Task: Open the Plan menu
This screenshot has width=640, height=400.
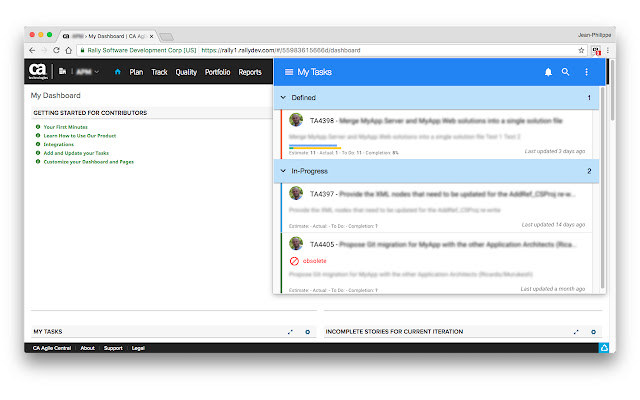Action: (x=136, y=72)
